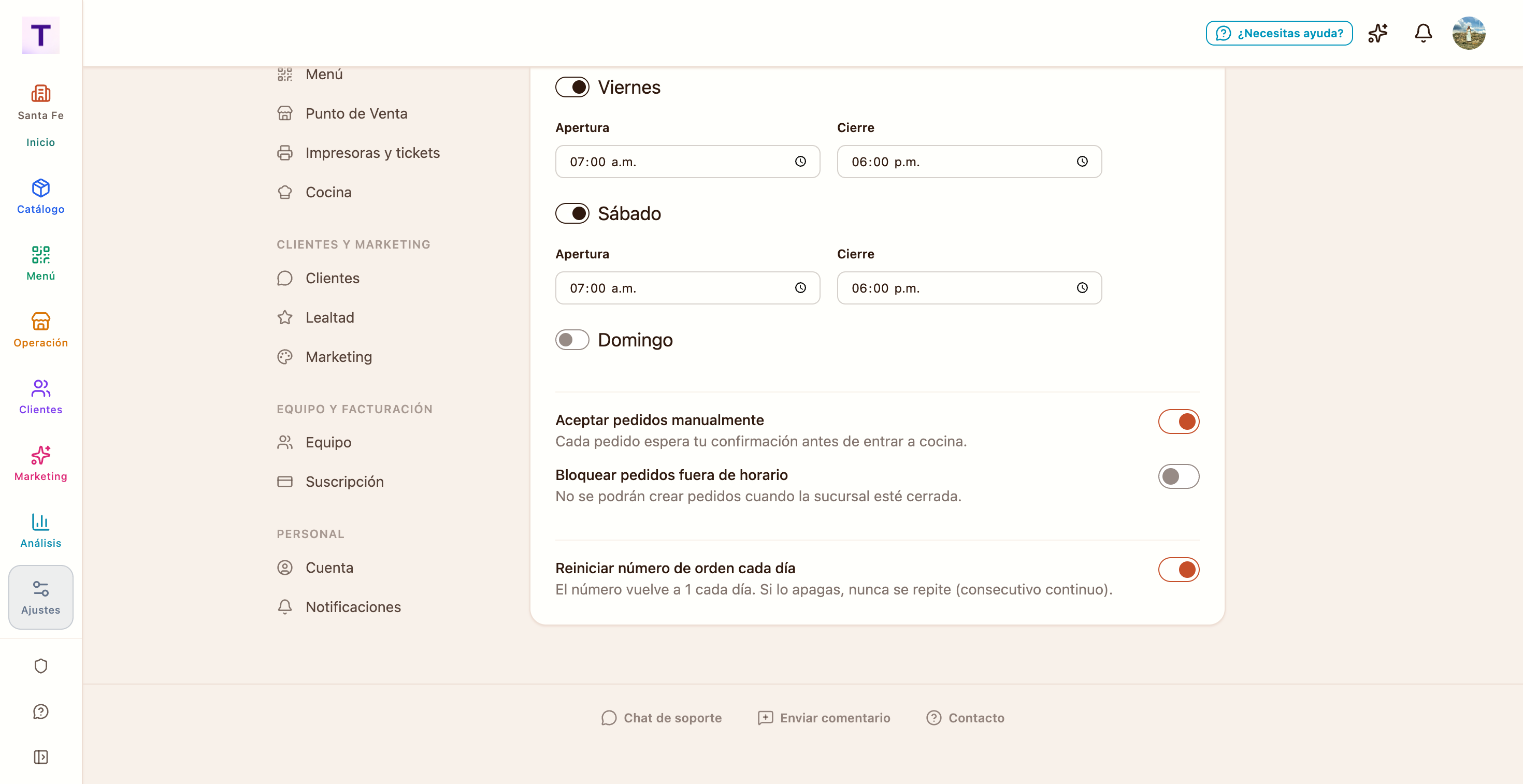Click the shield icon in sidebar

click(x=41, y=666)
